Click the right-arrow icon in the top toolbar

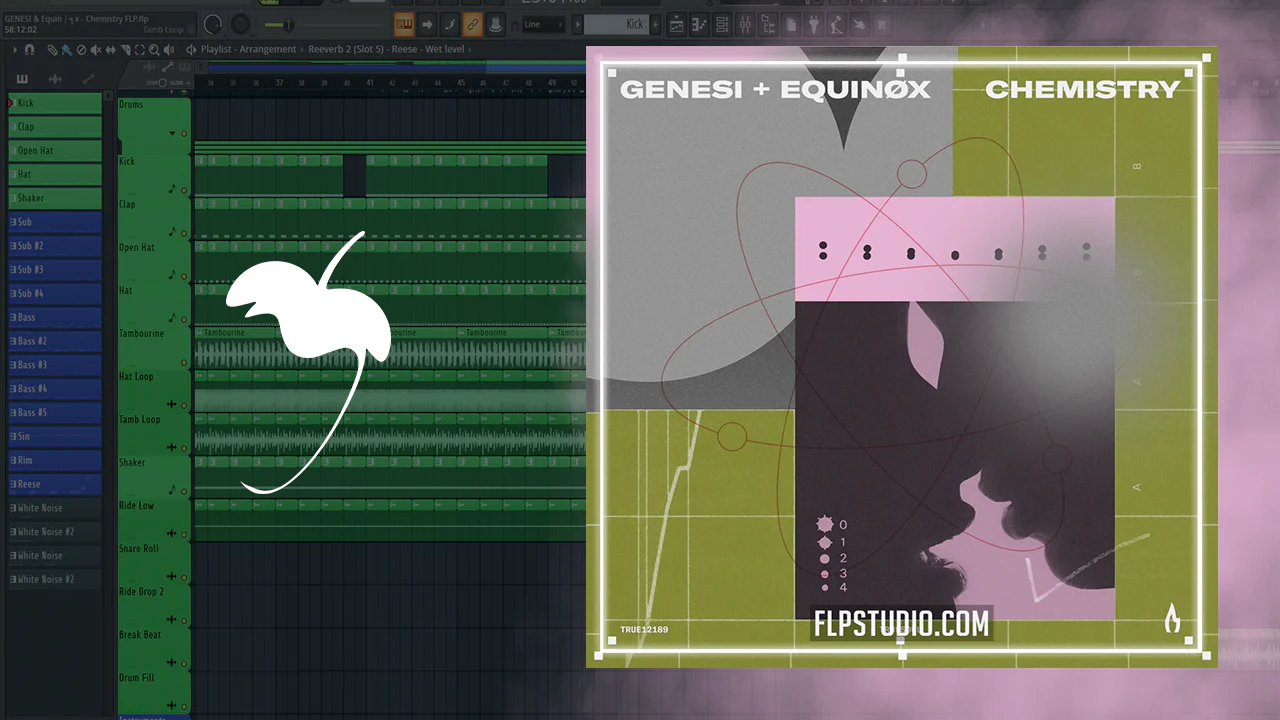427,24
